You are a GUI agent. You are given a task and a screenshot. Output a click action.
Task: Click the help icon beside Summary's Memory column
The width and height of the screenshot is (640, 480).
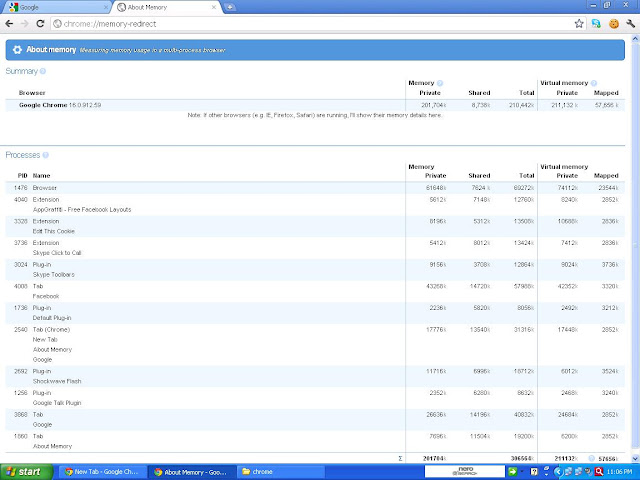pyautogui.click(x=440, y=83)
